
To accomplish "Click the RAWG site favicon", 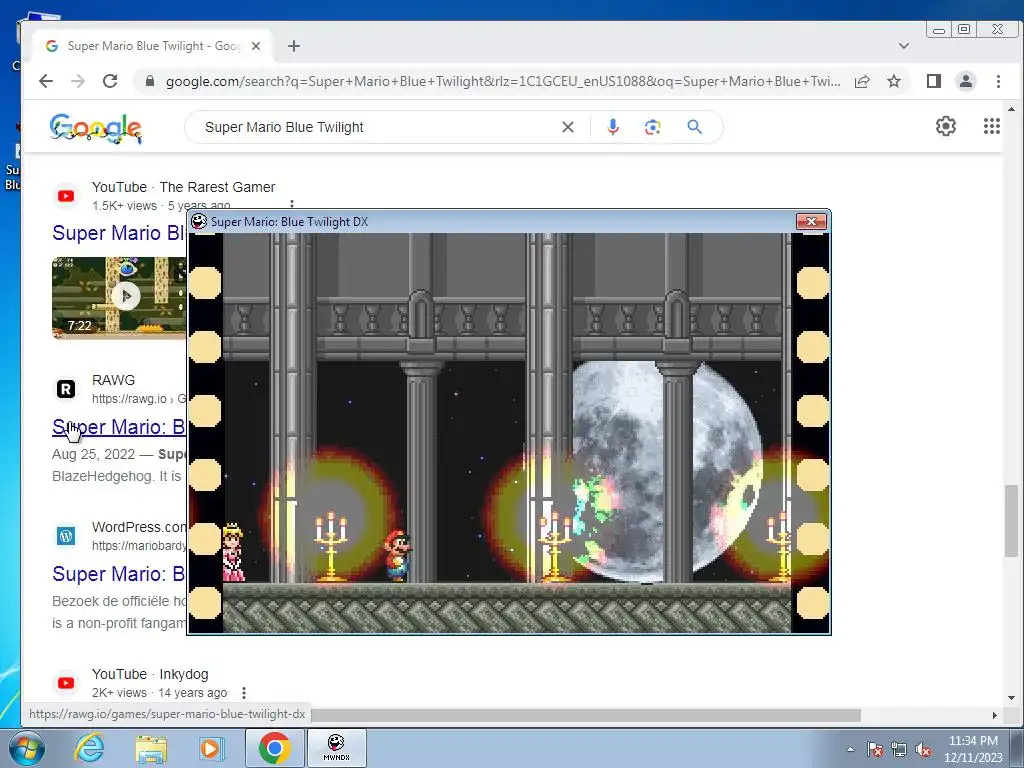I will click(x=66, y=389).
